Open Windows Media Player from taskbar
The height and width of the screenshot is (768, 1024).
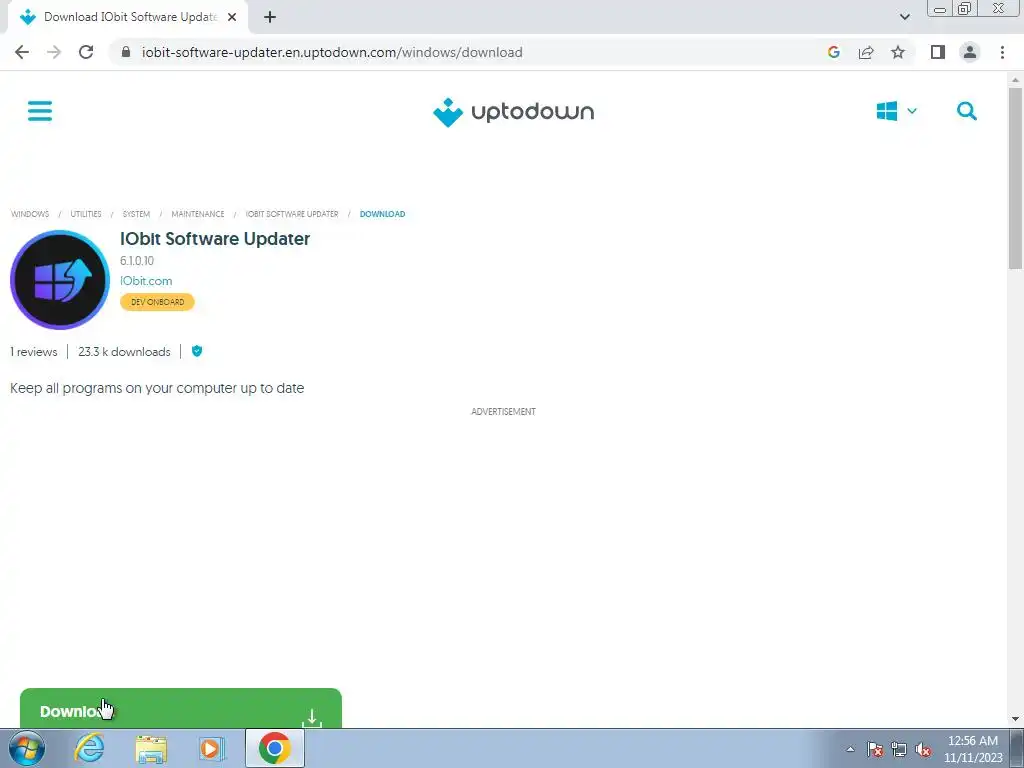coord(212,748)
